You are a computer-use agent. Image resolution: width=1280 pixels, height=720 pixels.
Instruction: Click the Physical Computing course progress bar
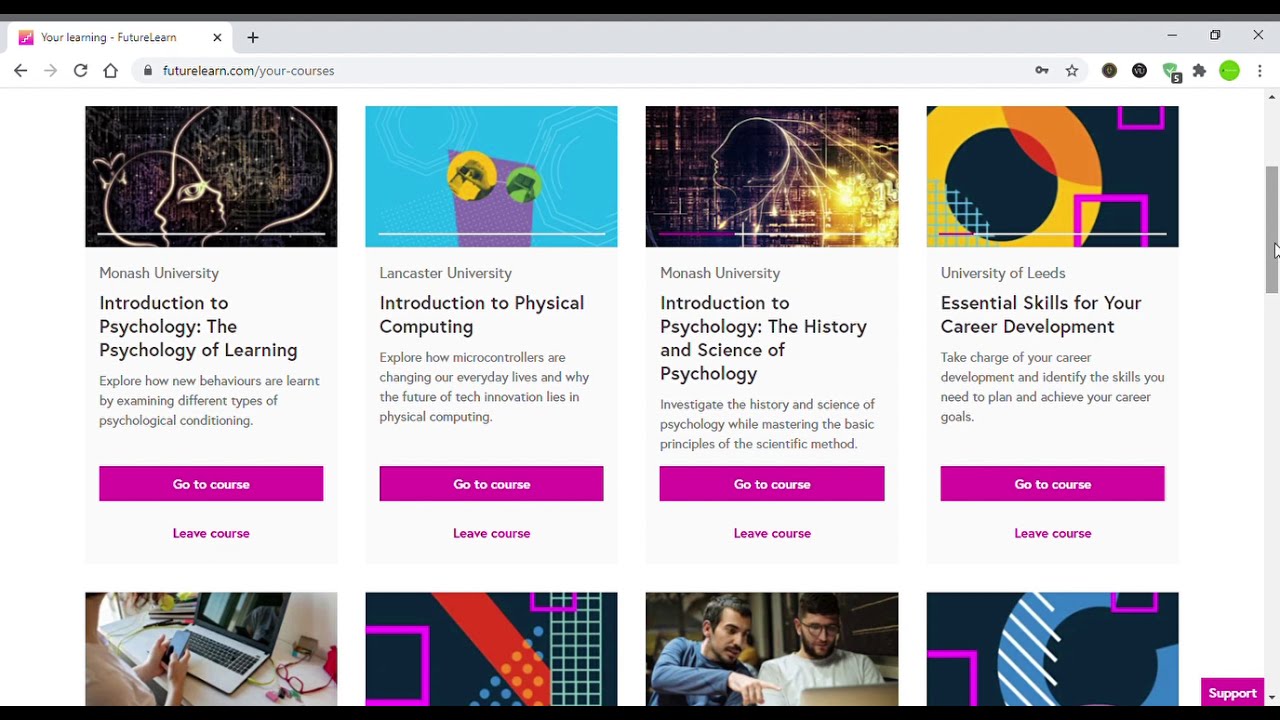pyautogui.click(x=491, y=233)
